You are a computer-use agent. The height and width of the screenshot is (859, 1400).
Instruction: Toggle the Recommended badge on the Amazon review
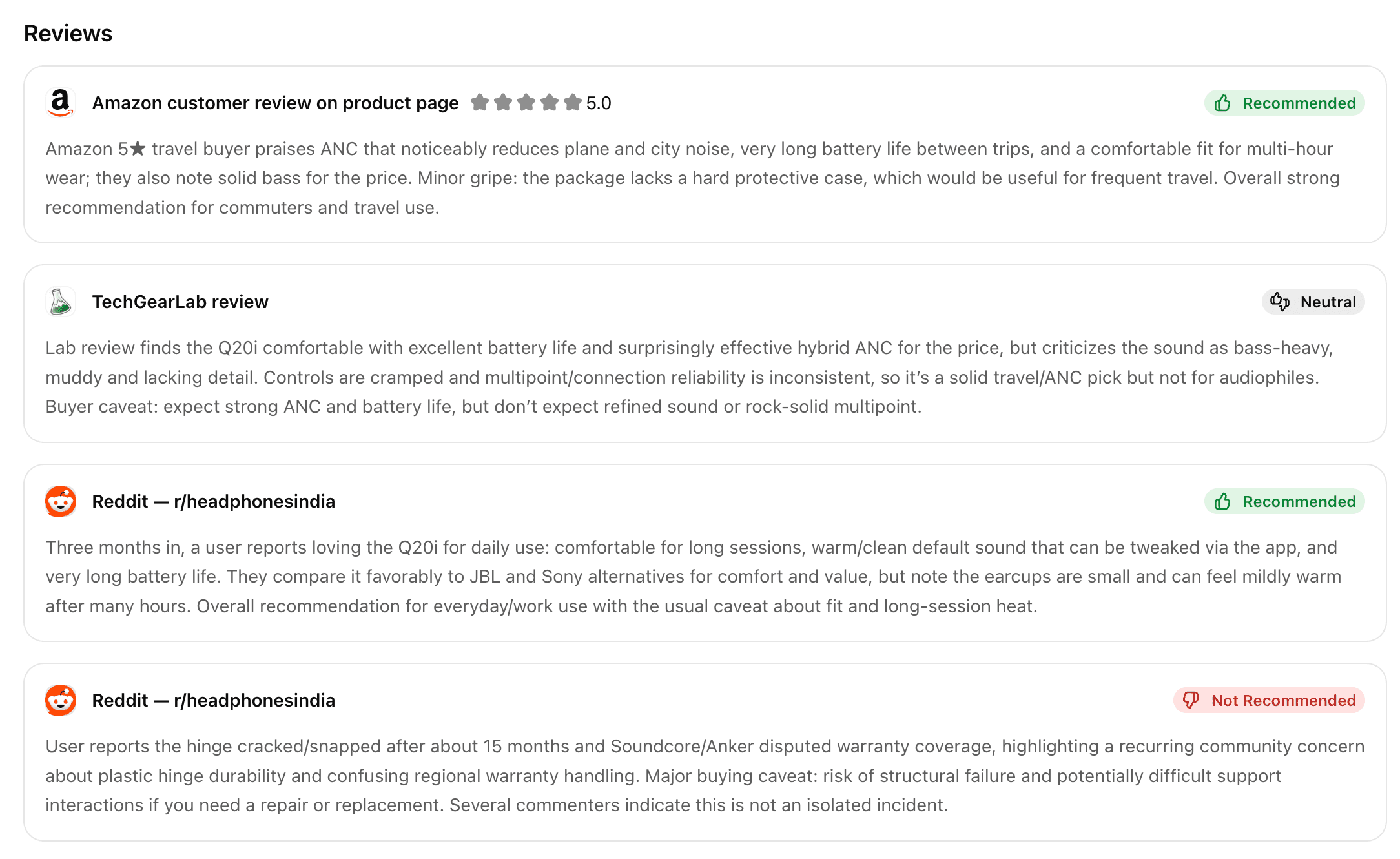tap(1284, 103)
